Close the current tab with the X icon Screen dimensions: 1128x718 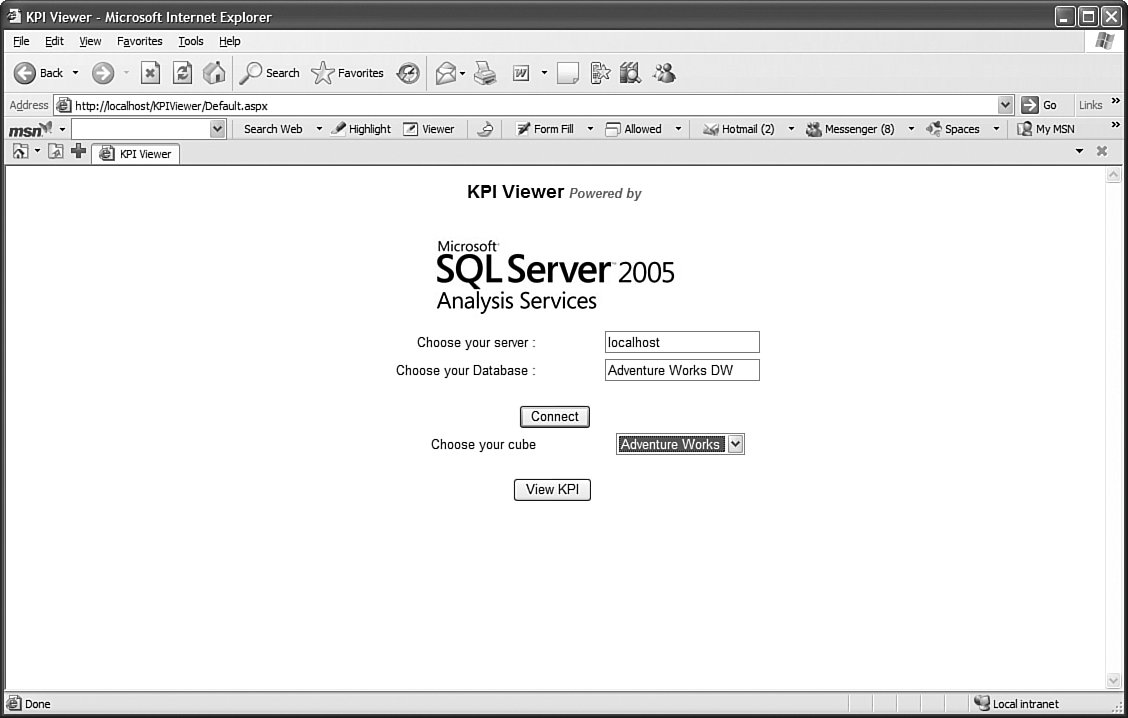point(1101,151)
